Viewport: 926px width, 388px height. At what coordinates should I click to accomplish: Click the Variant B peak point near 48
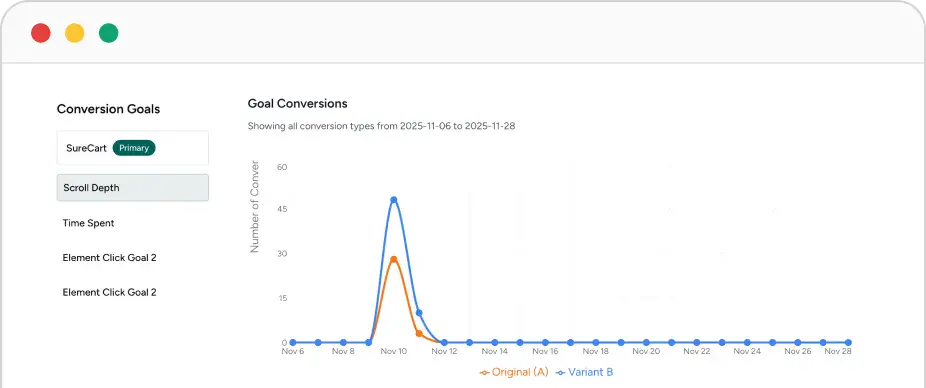[394, 200]
